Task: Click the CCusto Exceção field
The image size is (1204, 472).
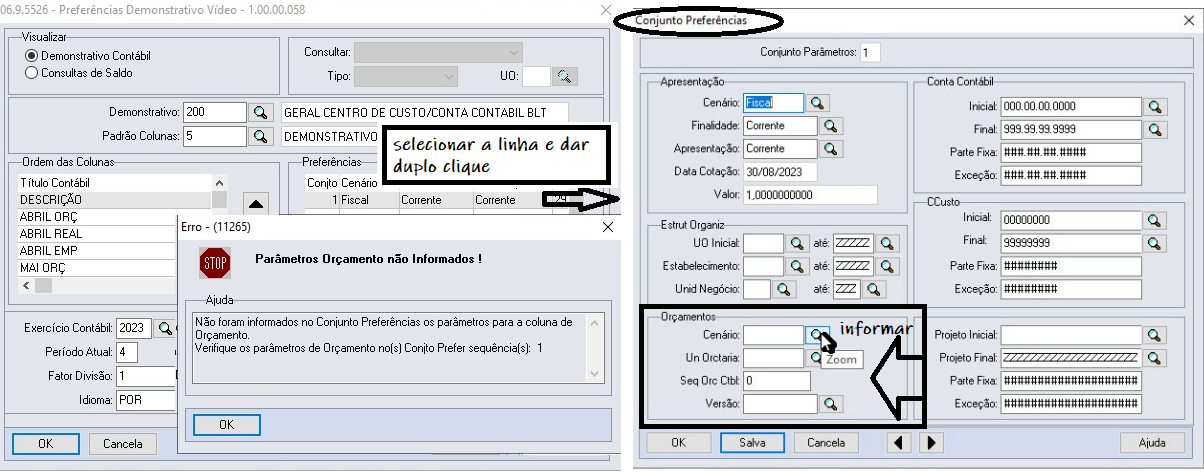Action: (x=1071, y=289)
